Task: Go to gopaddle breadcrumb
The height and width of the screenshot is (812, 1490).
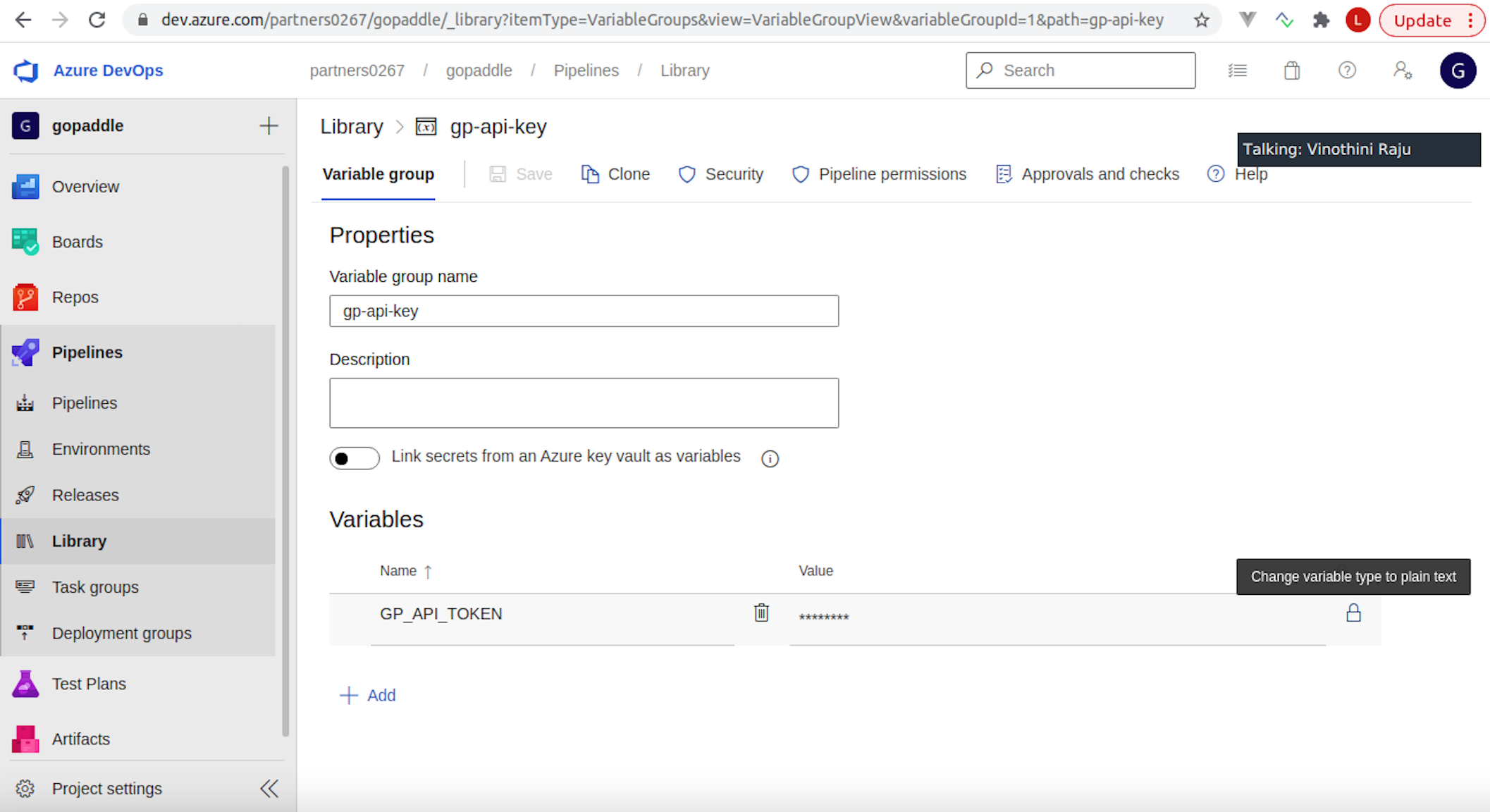Action: coord(479,70)
